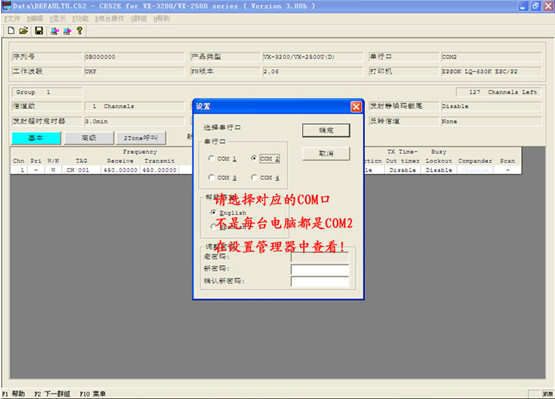Click the application icon in the title bar
Screen dimensions: 555x399
pyautogui.click(x=6, y=6)
